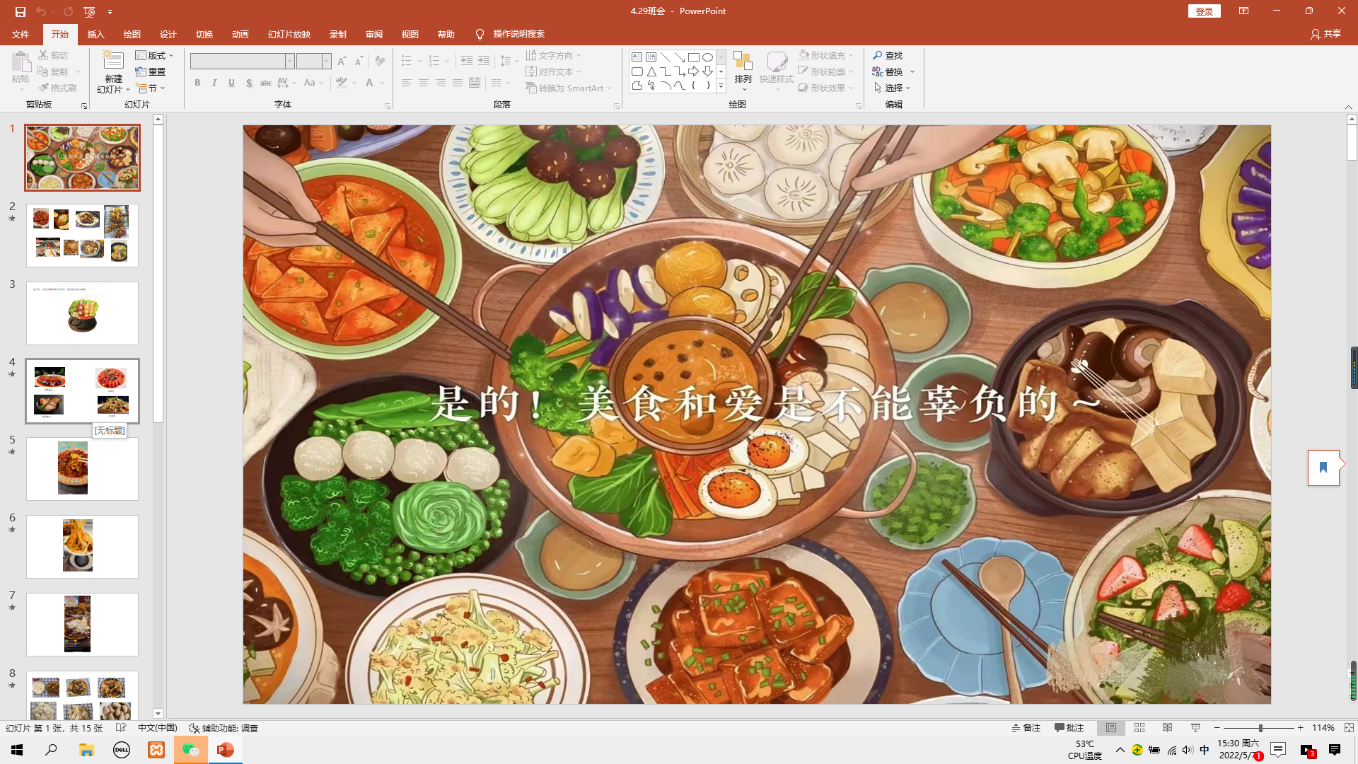The height and width of the screenshot is (764, 1358).
Task: Align text to the left
Action: click(x=406, y=83)
